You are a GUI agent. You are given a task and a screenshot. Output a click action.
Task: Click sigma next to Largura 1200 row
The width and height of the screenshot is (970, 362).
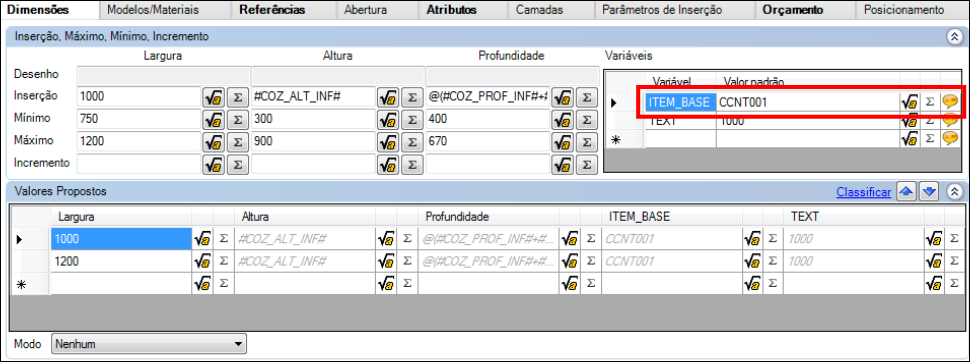coord(223,261)
